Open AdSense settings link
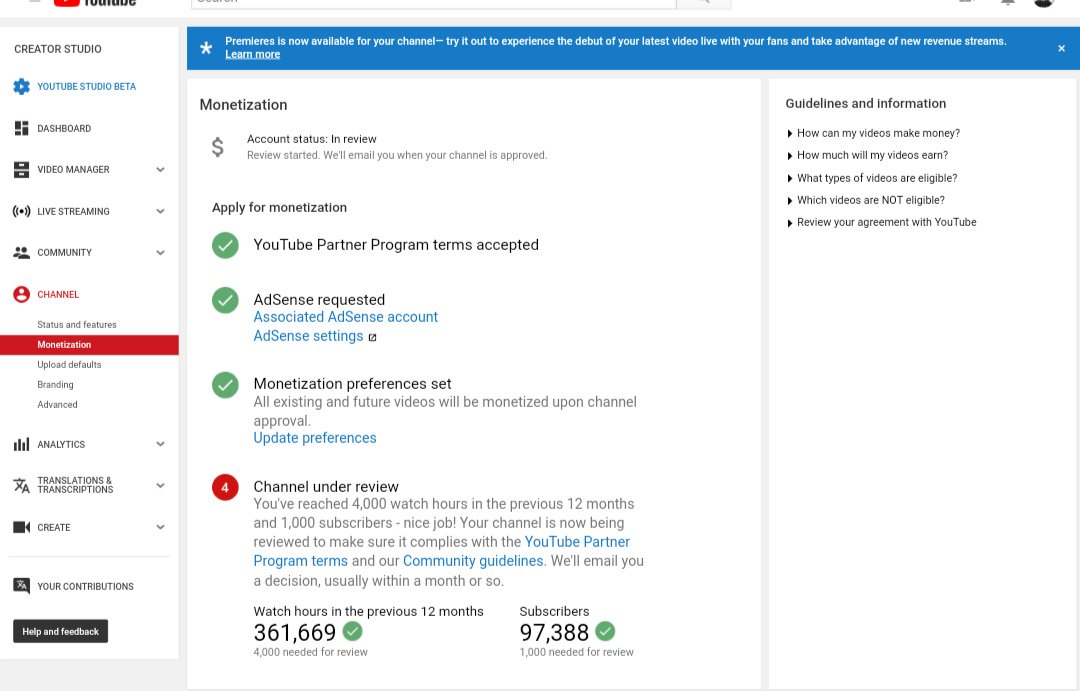 tap(308, 336)
